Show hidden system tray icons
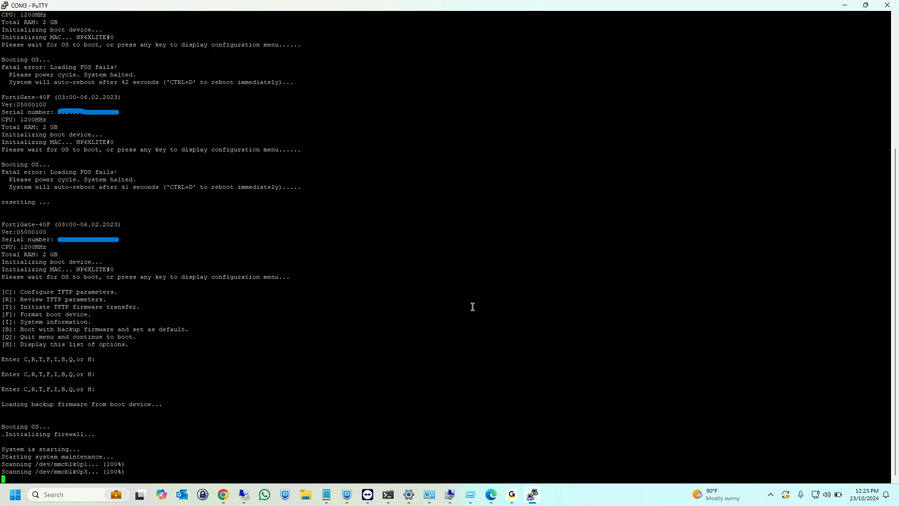The image size is (899, 506). 771,495
